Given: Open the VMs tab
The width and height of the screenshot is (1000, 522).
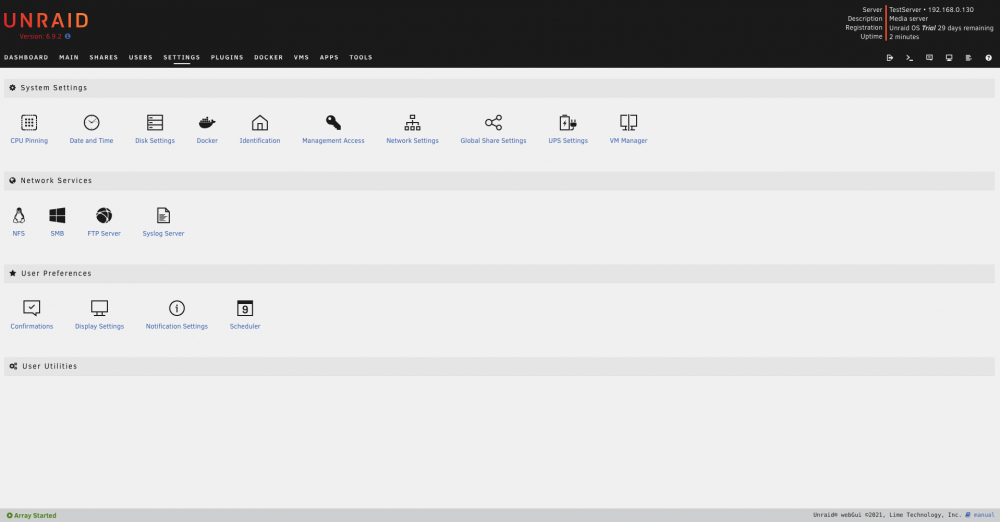Looking at the screenshot, I should 301,57.
